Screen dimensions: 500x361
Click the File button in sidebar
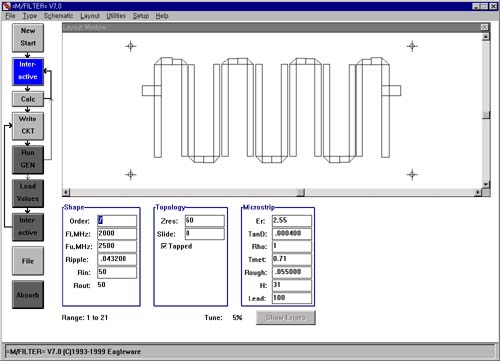point(28,261)
